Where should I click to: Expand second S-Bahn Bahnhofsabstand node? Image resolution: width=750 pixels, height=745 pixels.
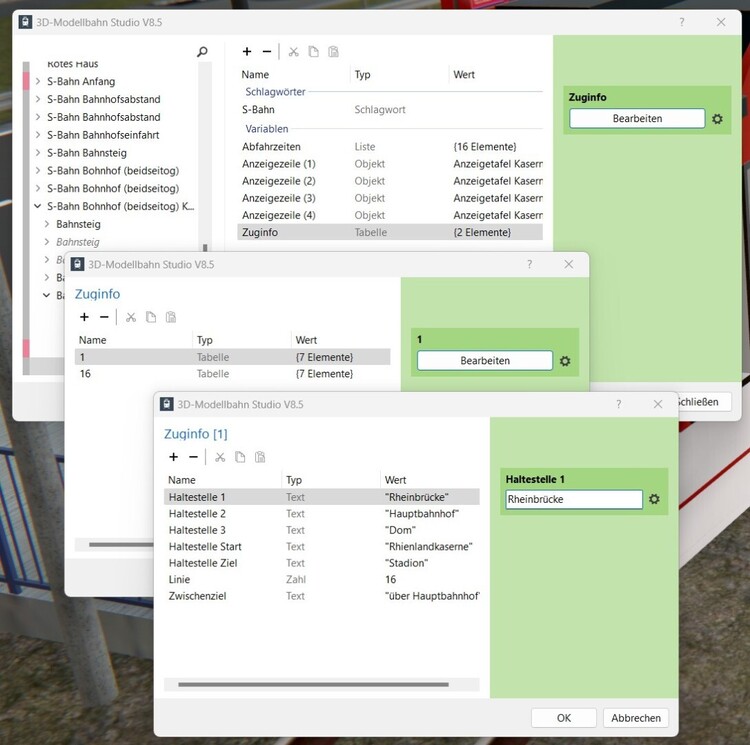(38, 117)
